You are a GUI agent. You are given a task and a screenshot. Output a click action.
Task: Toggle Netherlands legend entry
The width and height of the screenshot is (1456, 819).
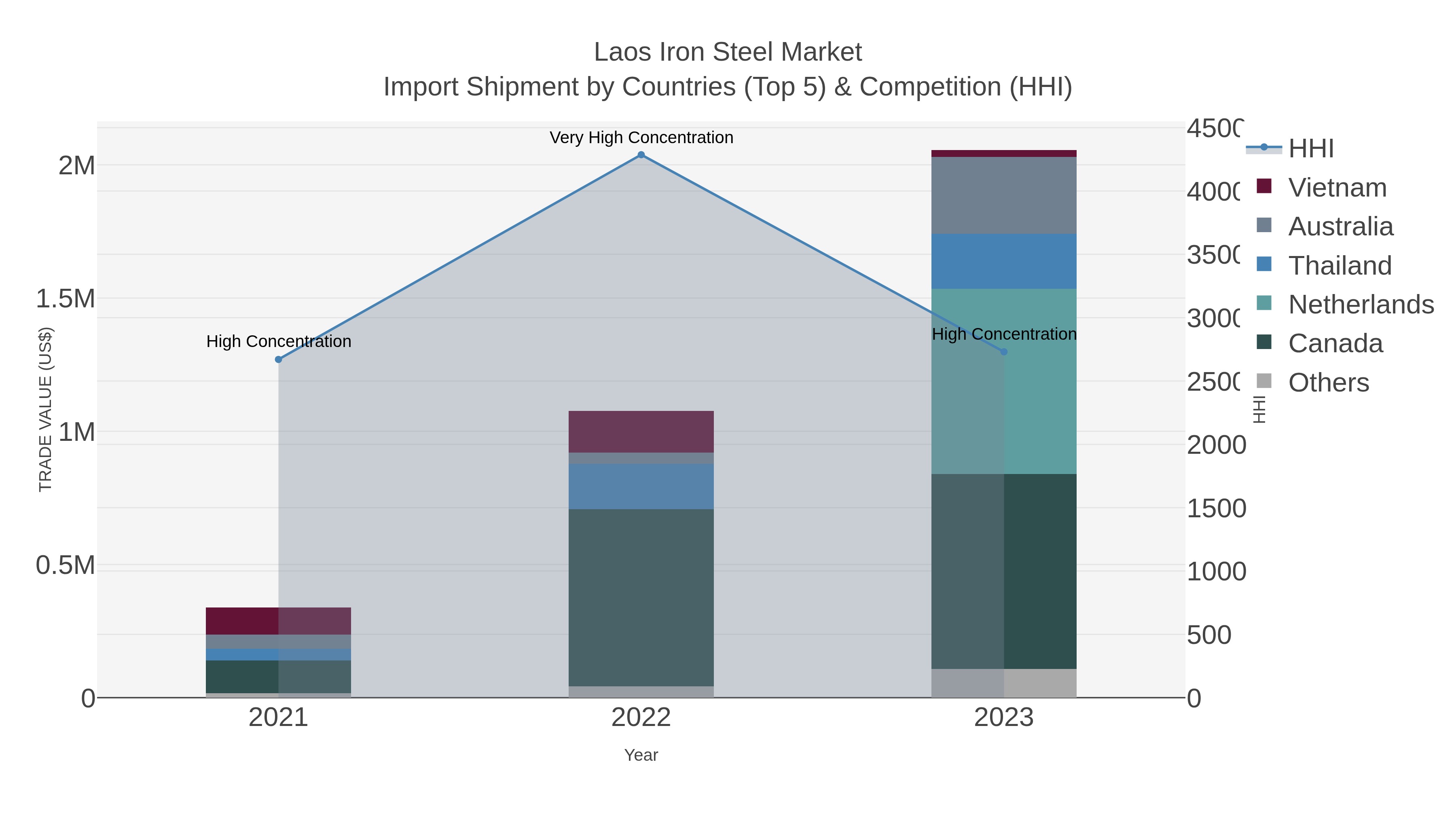point(1345,305)
